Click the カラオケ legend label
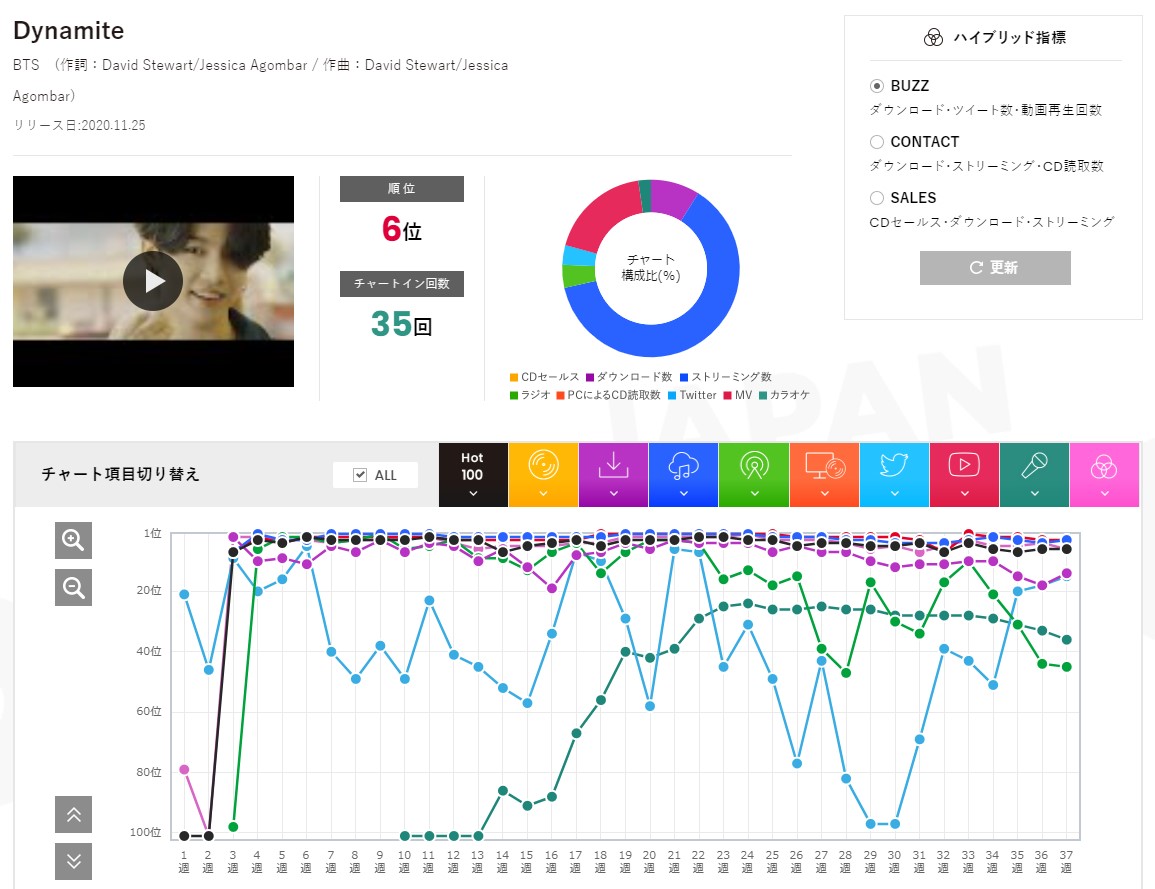This screenshot has height=889, width=1155. [x=790, y=396]
